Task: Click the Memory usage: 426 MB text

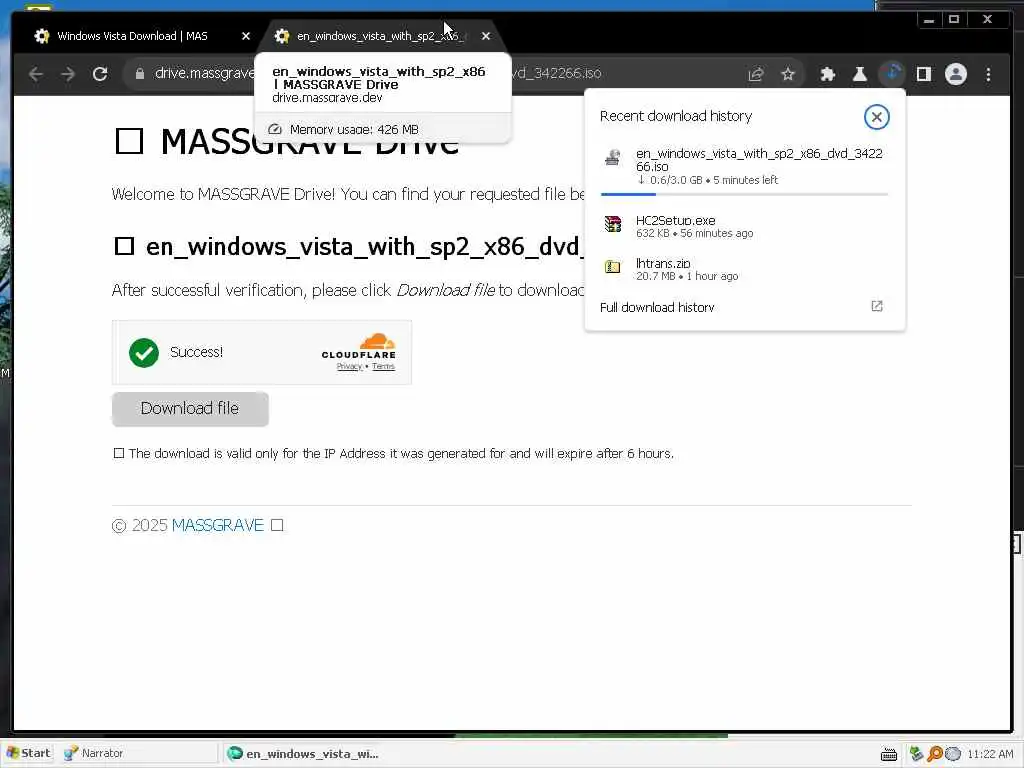Action: coord(354,129)
